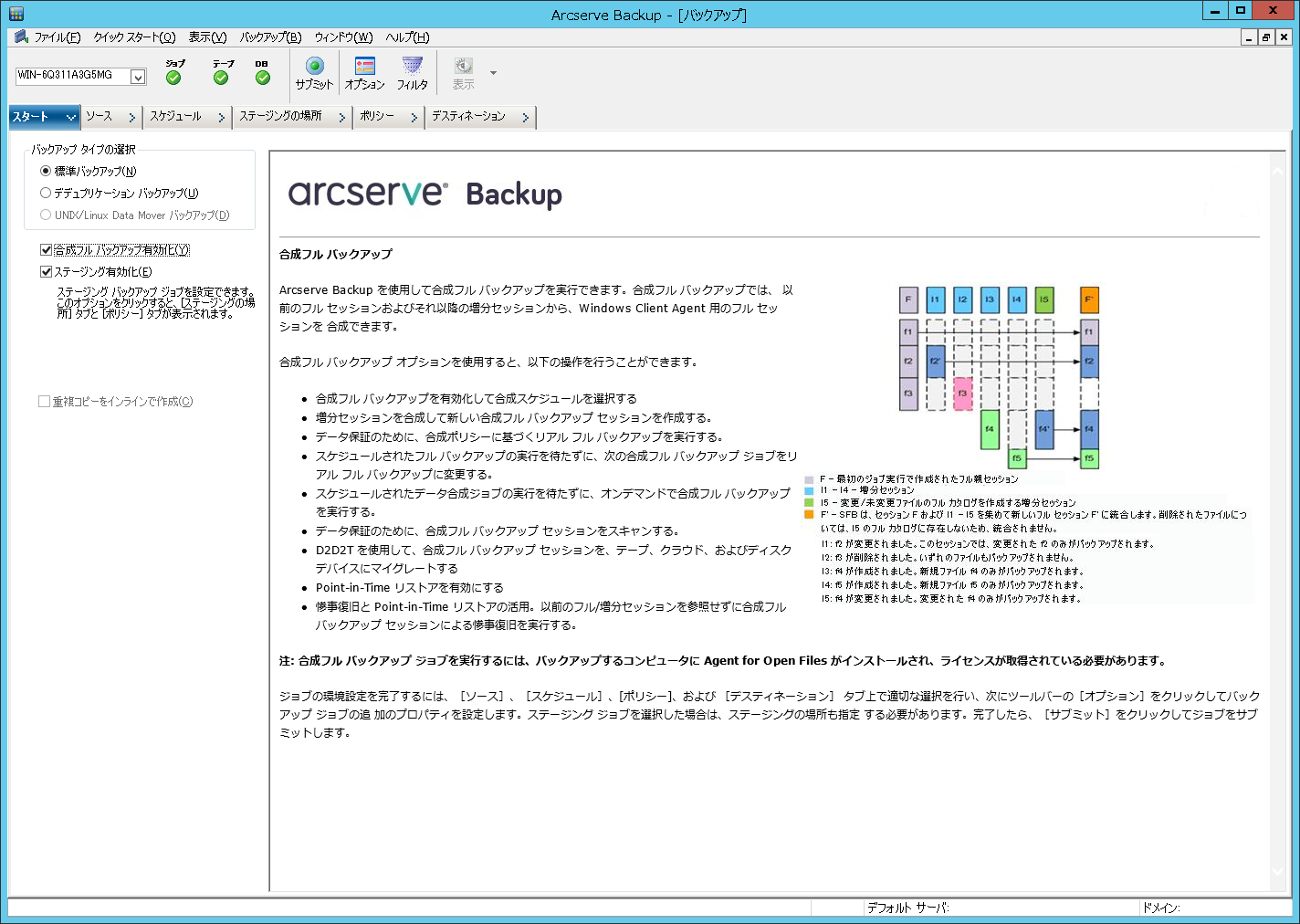This screenshot has height=924, width=1300.
Task: Switch to the スタート tab
Action: pyautogui.click(x=44, y=117)
